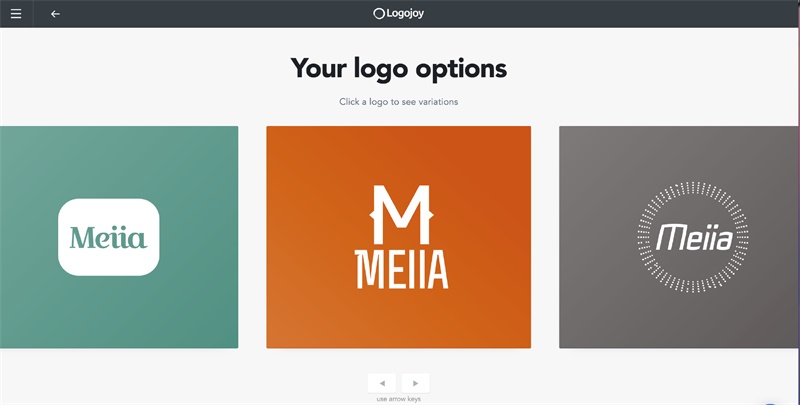This screenshot has height=405, width=800.
Task: Click the green serif Meiia wordmark
Action: pos(109,237)
